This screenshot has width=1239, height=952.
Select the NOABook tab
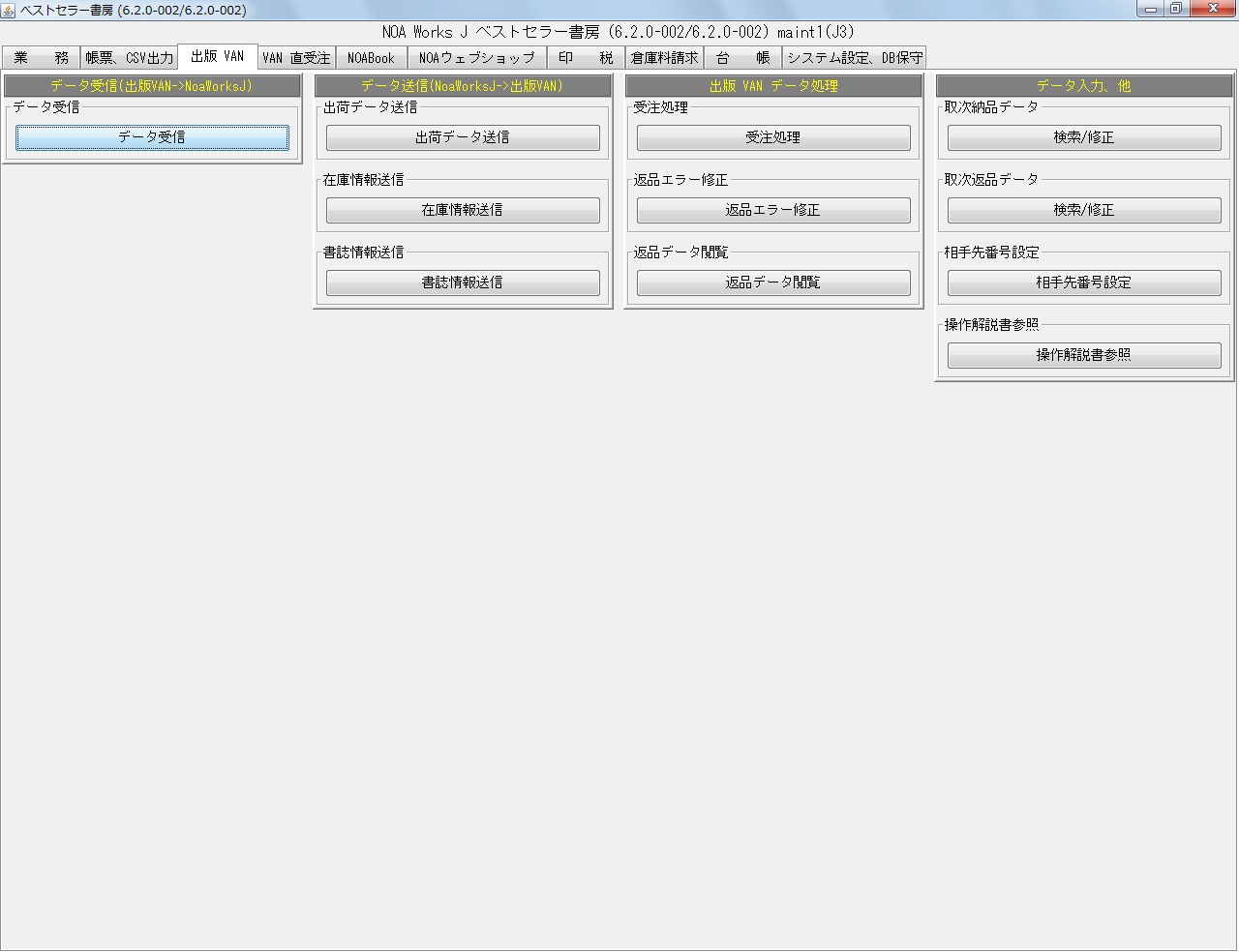[371, 57]
